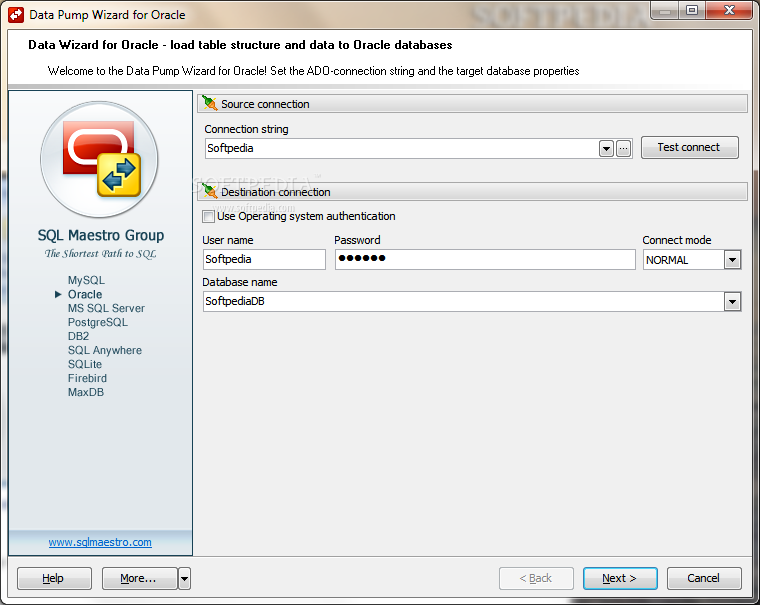Click the Source connection section header
The image size is (760, 605).
click(x=472, y=104)
